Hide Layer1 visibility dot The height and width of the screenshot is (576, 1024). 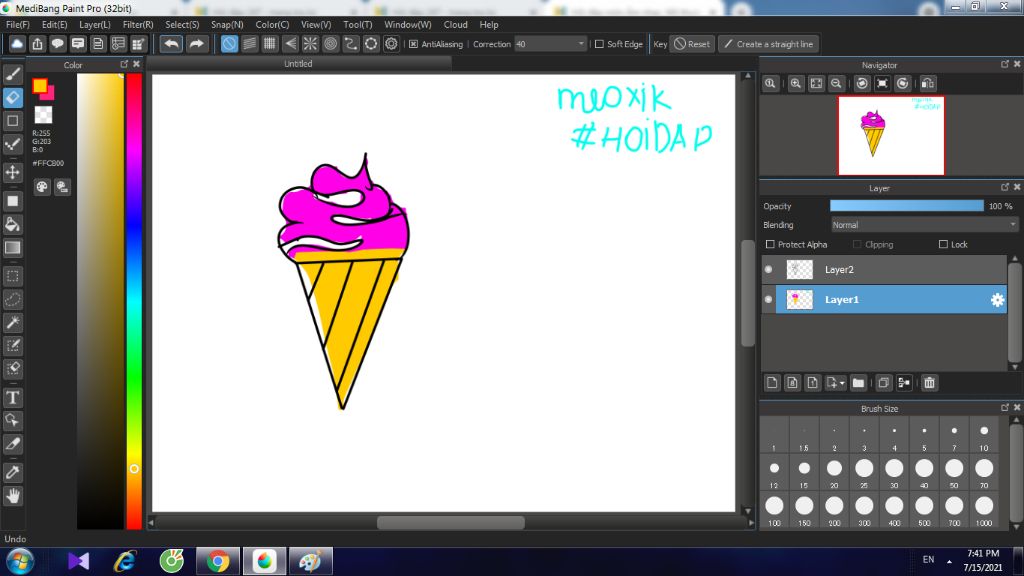[x=769, y=299]
